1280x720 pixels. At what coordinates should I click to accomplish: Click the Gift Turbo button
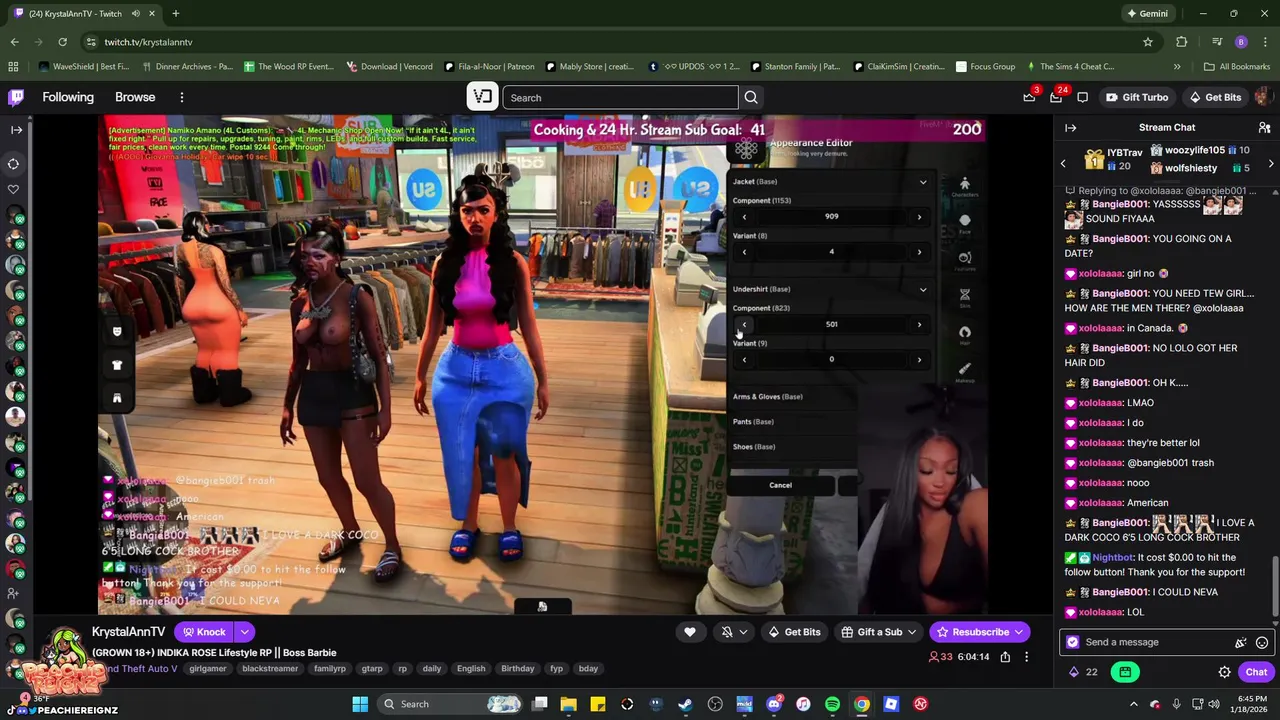click(x=1137, y=97)
